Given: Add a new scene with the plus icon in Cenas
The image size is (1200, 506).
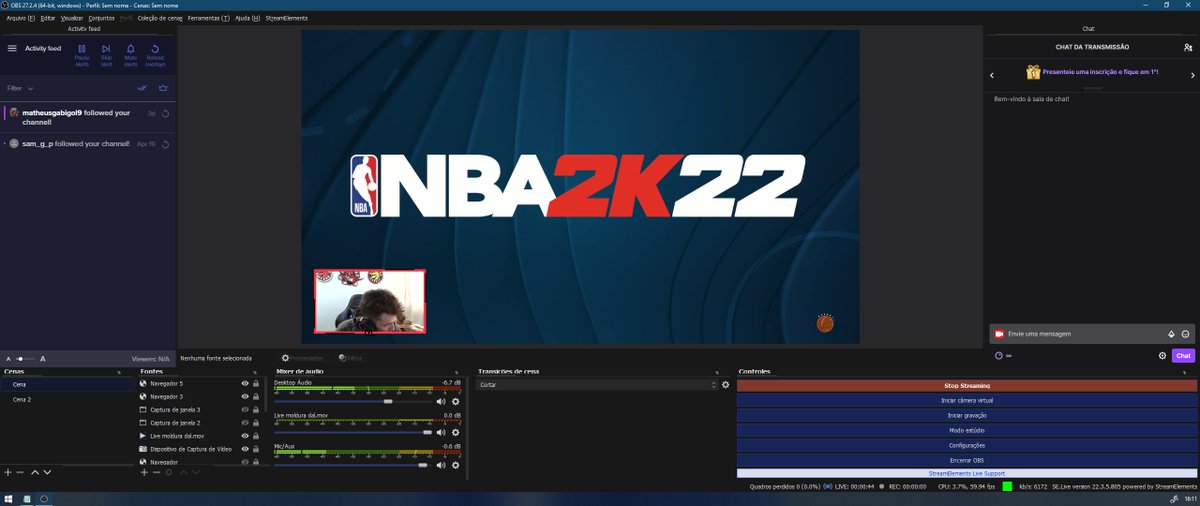Looking at the screenshot, I should (x=8, y=471).
